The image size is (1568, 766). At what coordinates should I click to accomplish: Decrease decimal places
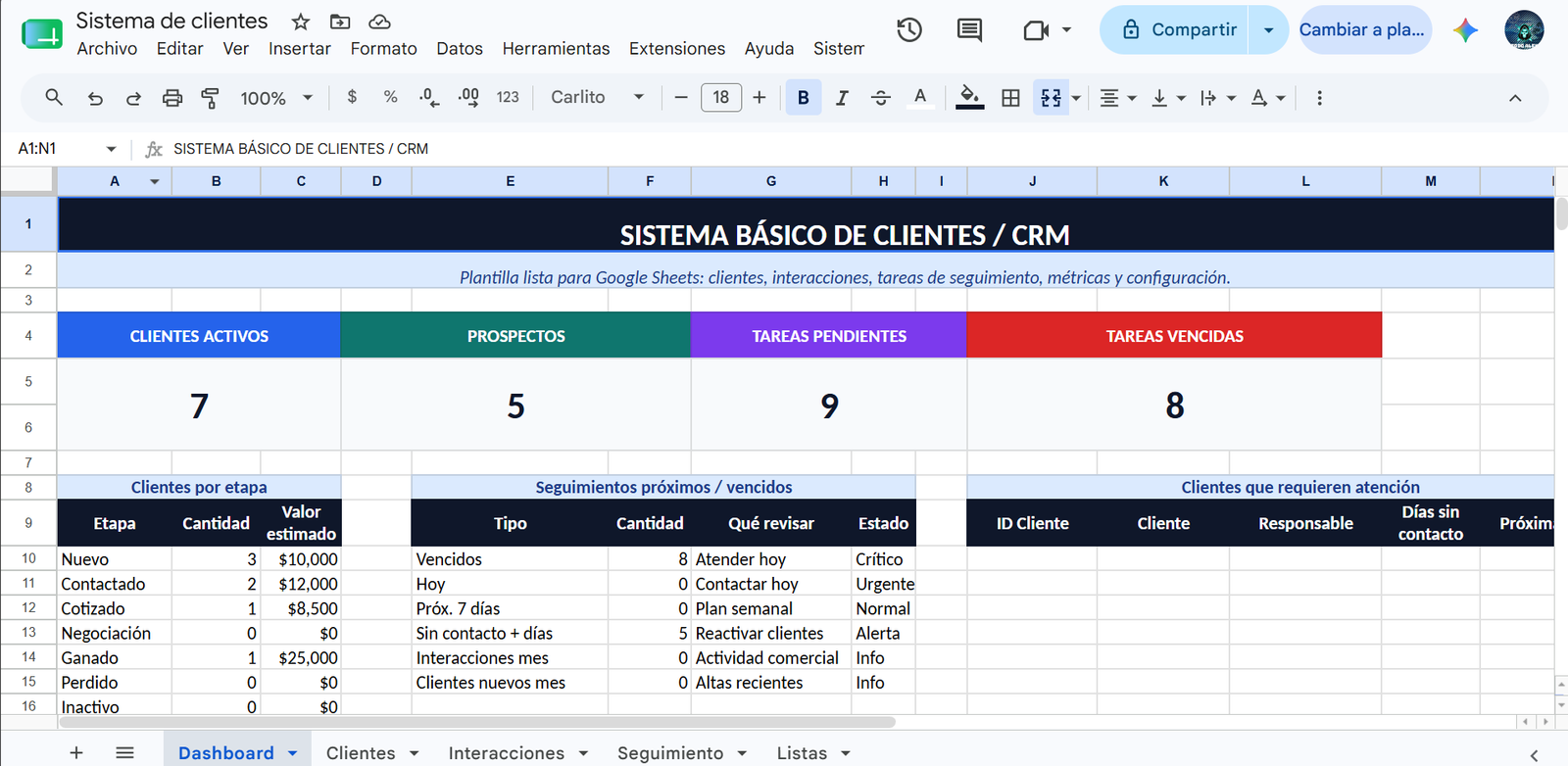[429, 97]
